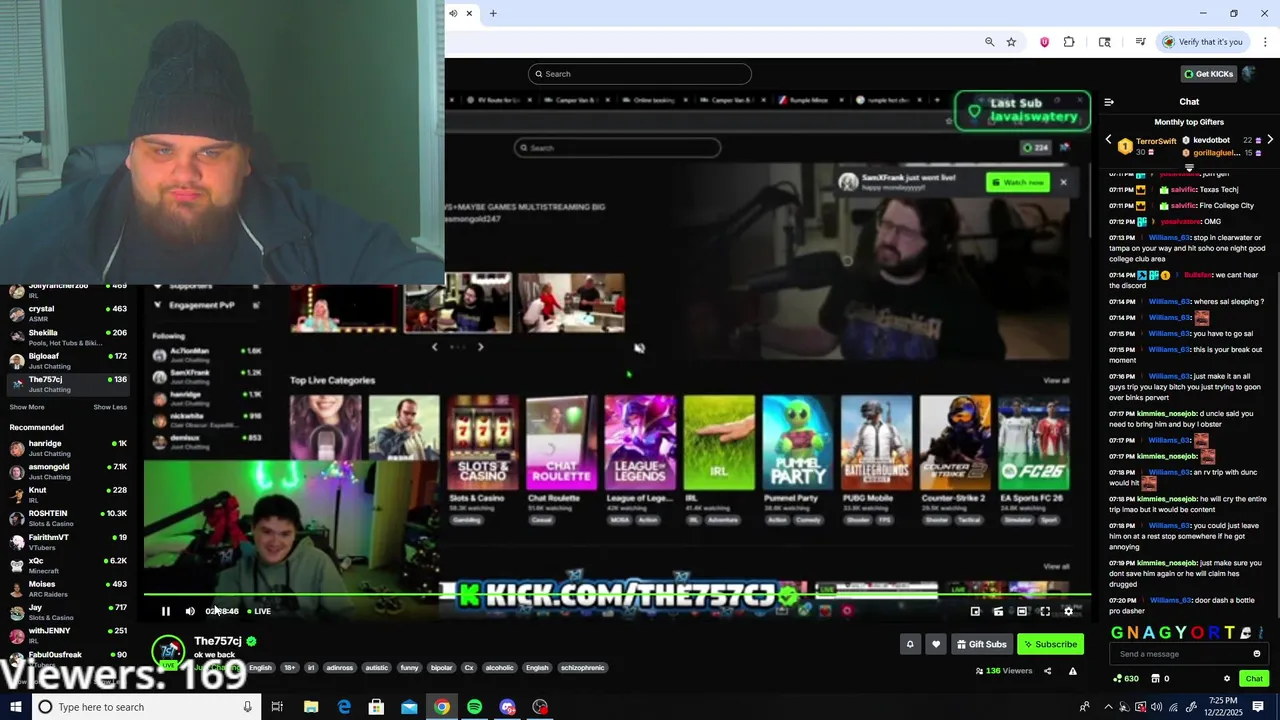Open the emoji picker in chat

(1257, 654)
